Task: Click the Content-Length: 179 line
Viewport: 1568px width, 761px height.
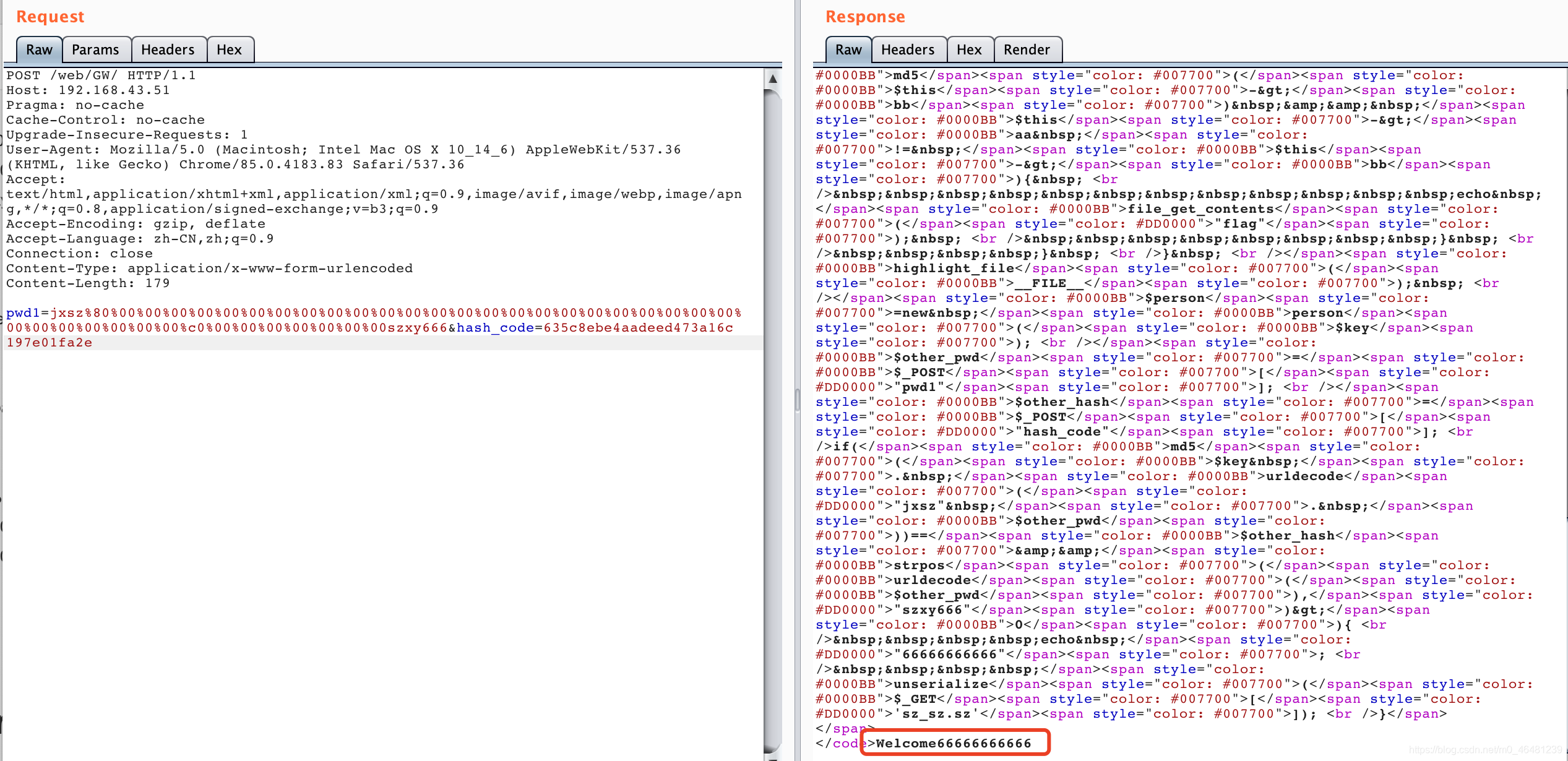Action: pos(88,283)
